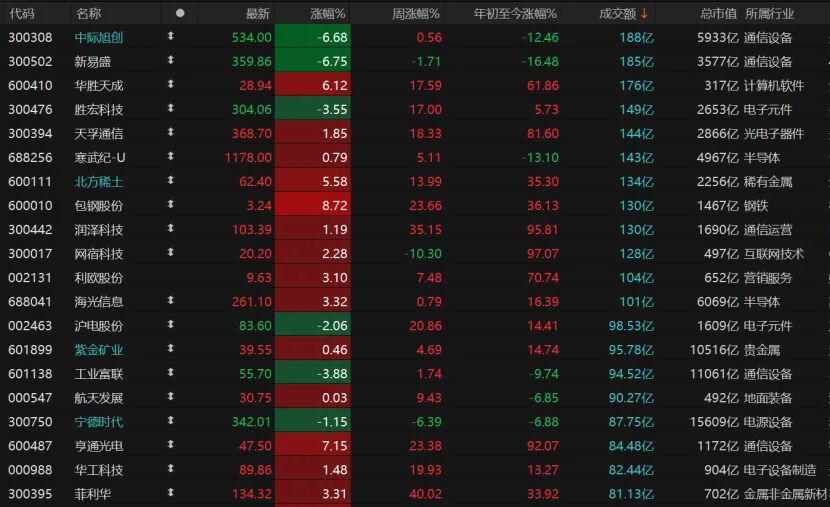This screenshot has width=830, height=507.
Task: Sort the list by 涨幅% column
Action: point(327,13)
